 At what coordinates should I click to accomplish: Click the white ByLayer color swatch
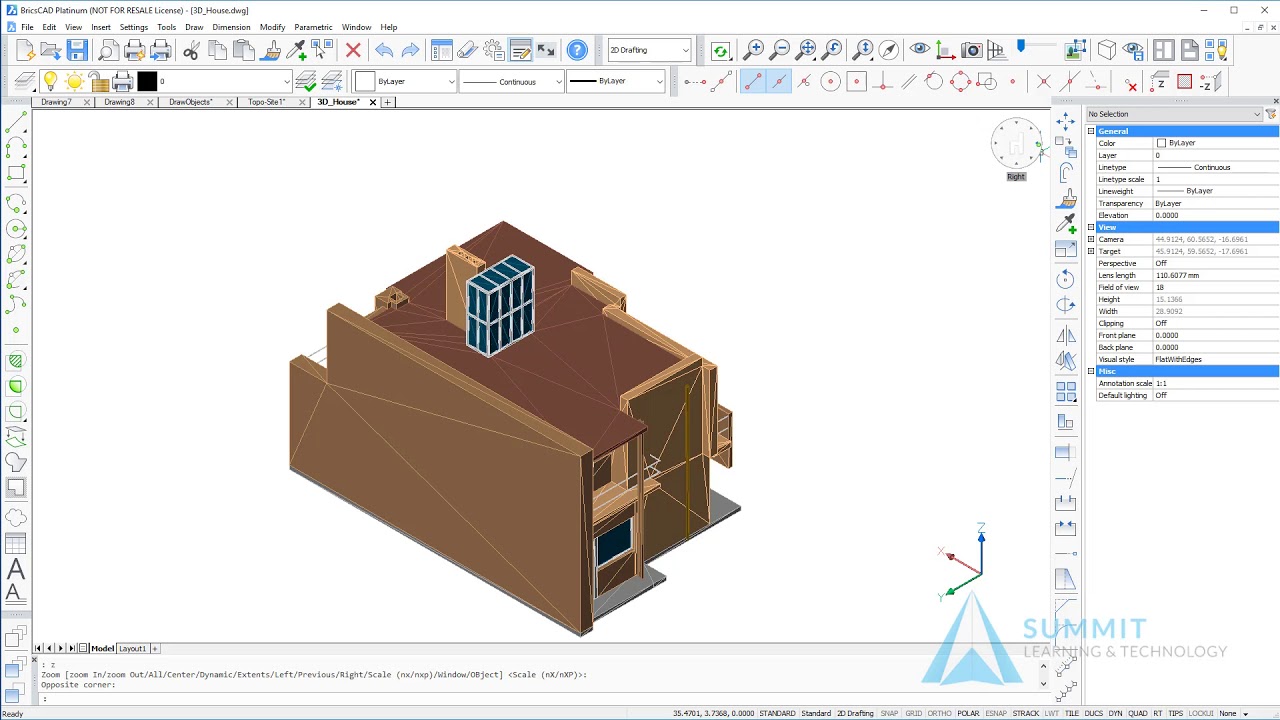365,81
